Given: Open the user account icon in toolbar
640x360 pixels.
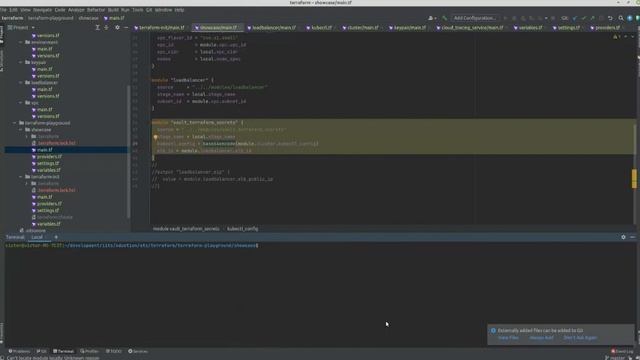Looking at the screenshot, I should pyautogui.click(x=431, y=18).
